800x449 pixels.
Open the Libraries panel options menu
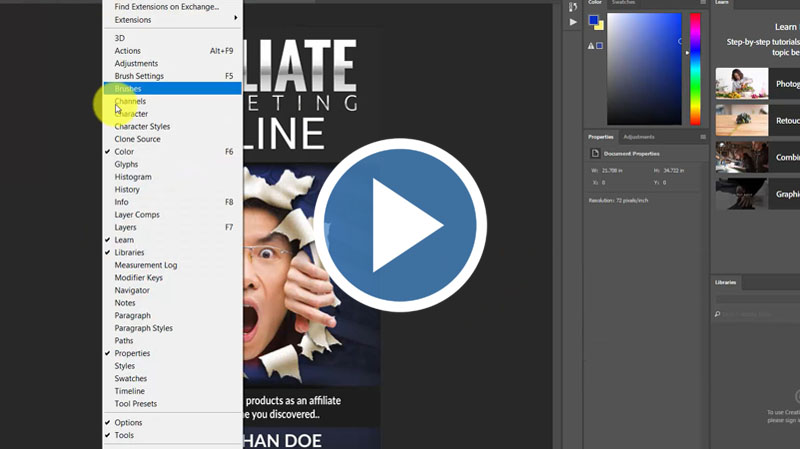(x=795, y=283)
